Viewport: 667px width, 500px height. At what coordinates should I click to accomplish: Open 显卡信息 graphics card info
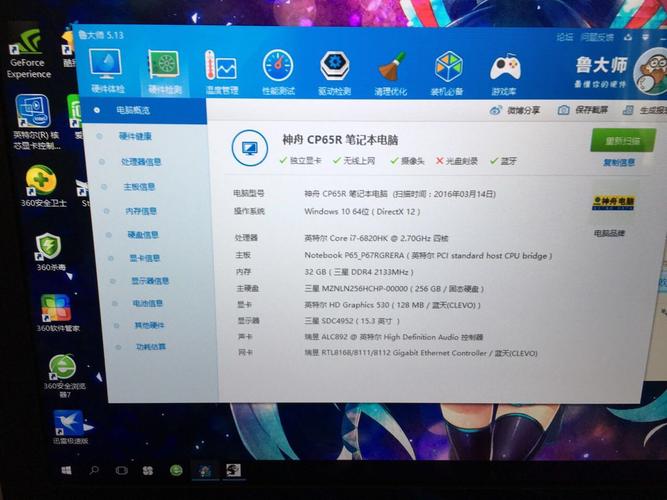(145, 258)
